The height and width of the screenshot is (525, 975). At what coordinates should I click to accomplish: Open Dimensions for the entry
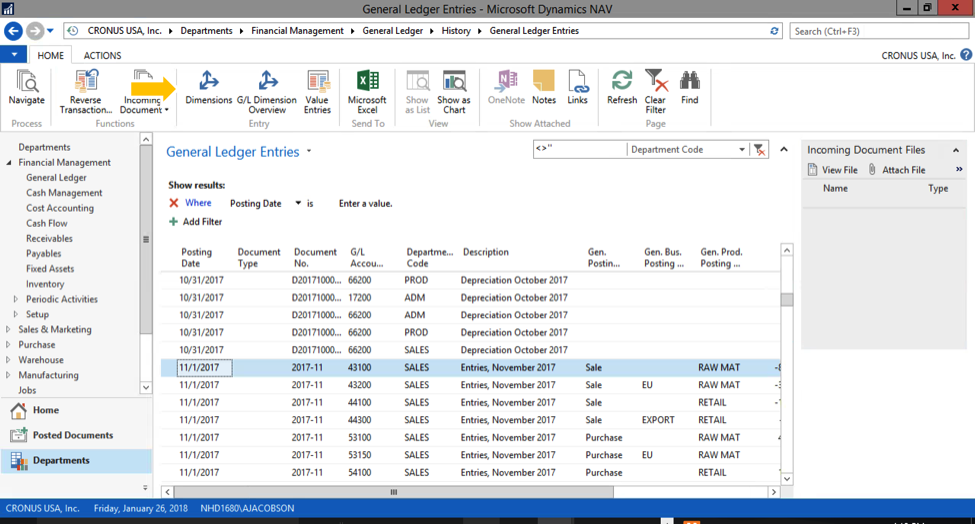(x=208, y=88)
